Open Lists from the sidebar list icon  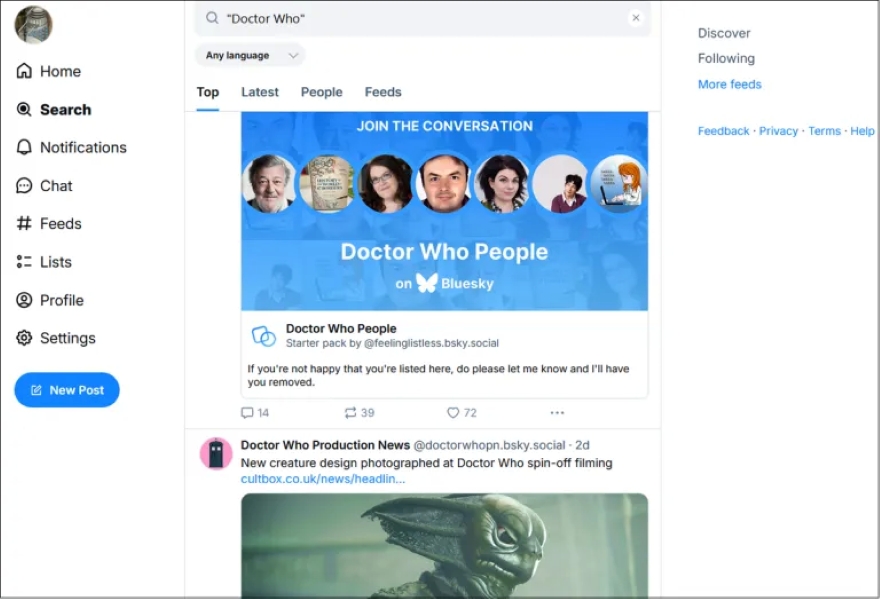coord(24,262)
